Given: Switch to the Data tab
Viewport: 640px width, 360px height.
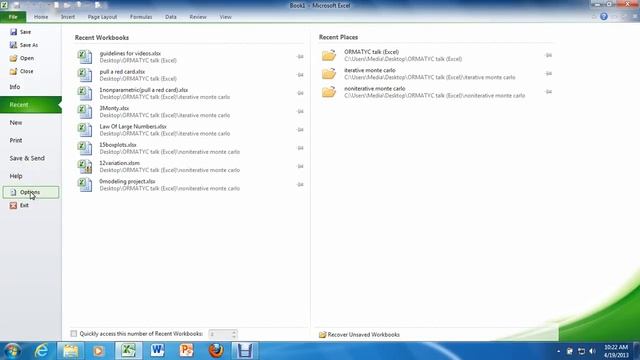Looking at the screenshot, I should pyautogui.click(x=171, y=17).
